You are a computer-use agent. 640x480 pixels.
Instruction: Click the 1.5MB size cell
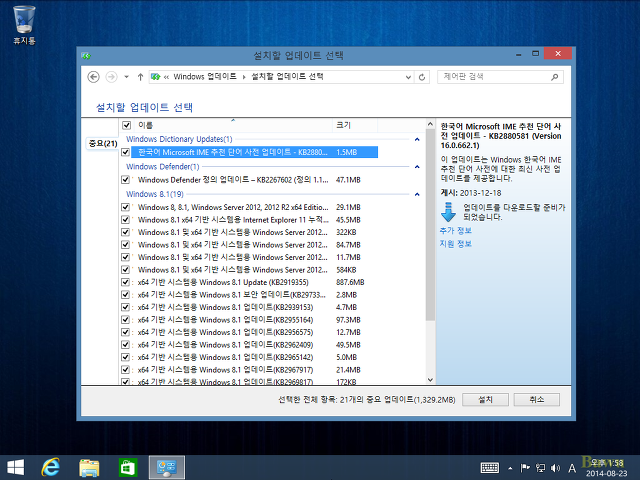(x=347, y=152)
